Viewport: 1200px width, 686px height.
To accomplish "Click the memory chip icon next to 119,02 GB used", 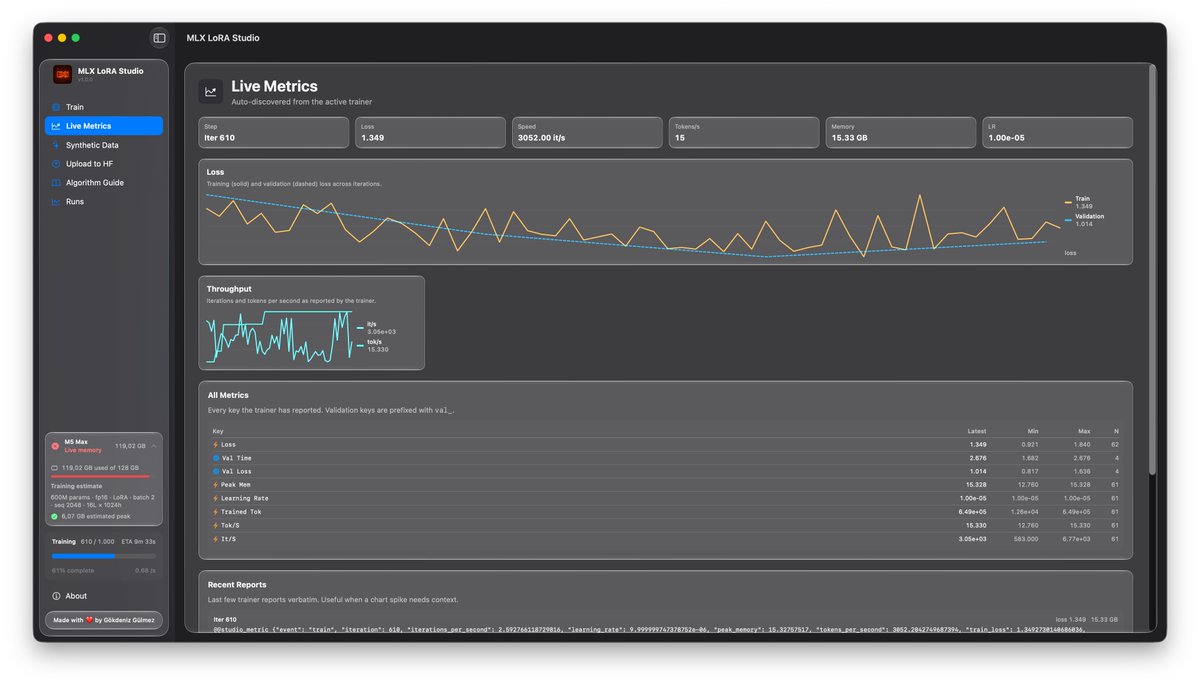I will click(x=55, y=468).
